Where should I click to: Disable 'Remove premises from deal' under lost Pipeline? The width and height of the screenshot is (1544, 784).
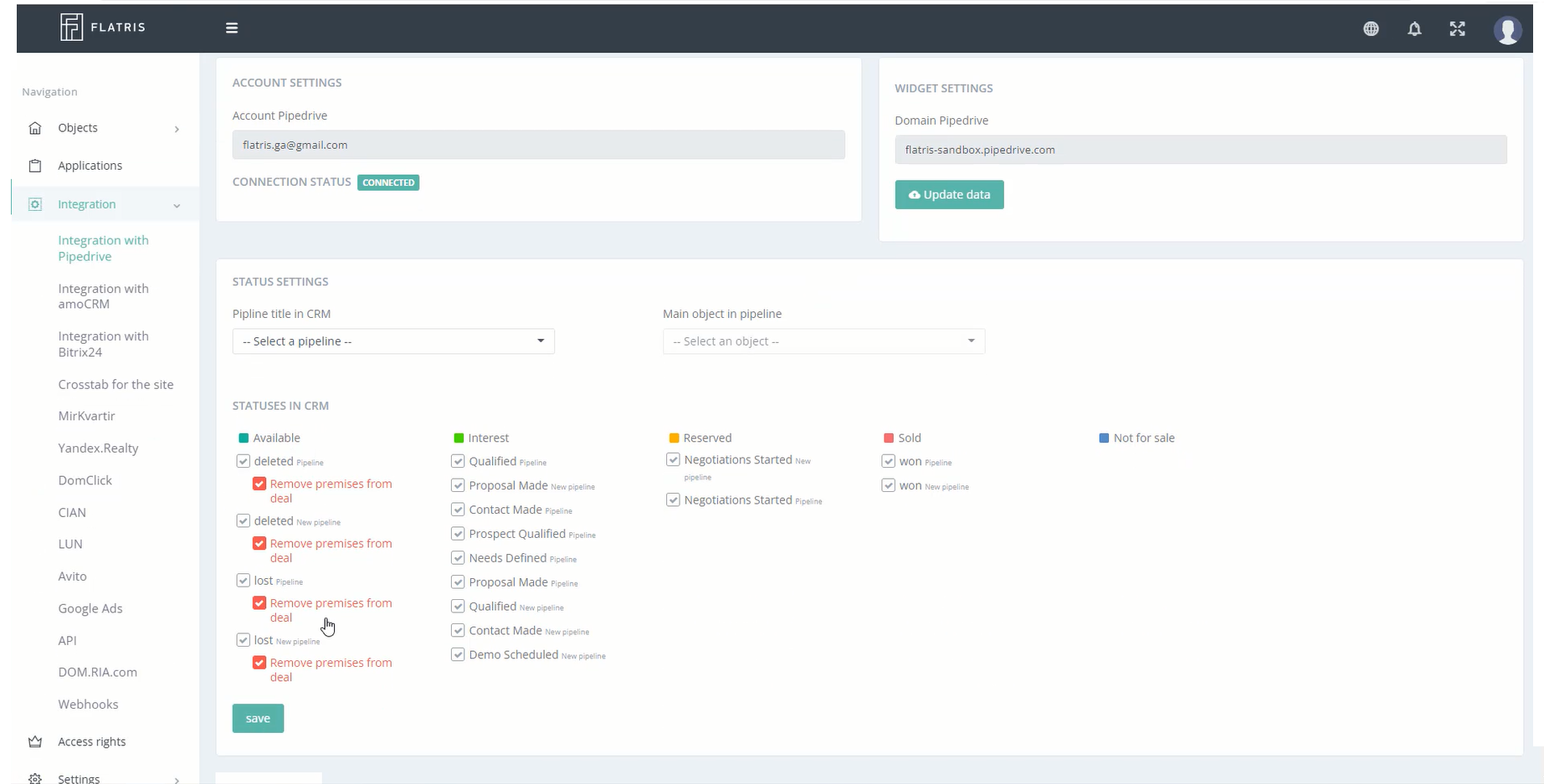259,602
